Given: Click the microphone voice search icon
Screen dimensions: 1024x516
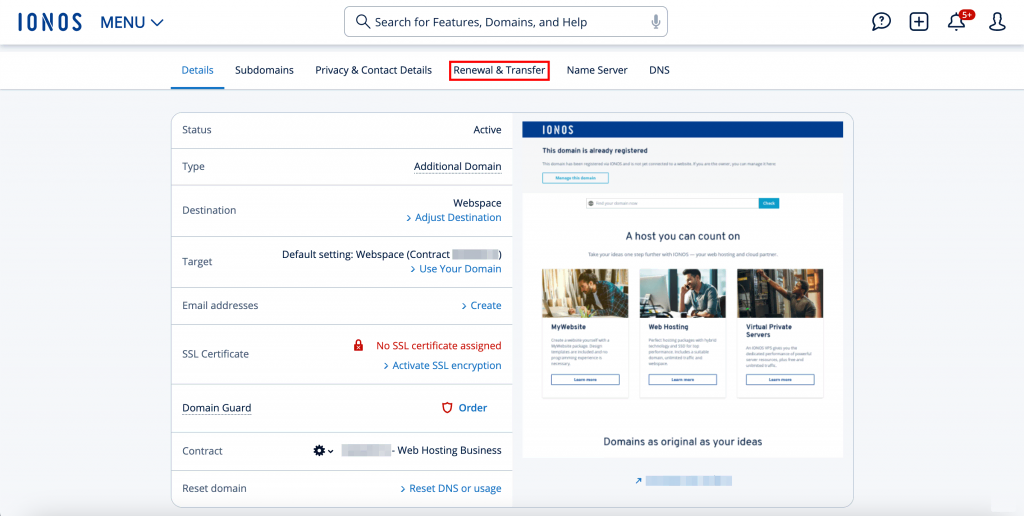Looking at the screenshot, I should tap(656, 22).
